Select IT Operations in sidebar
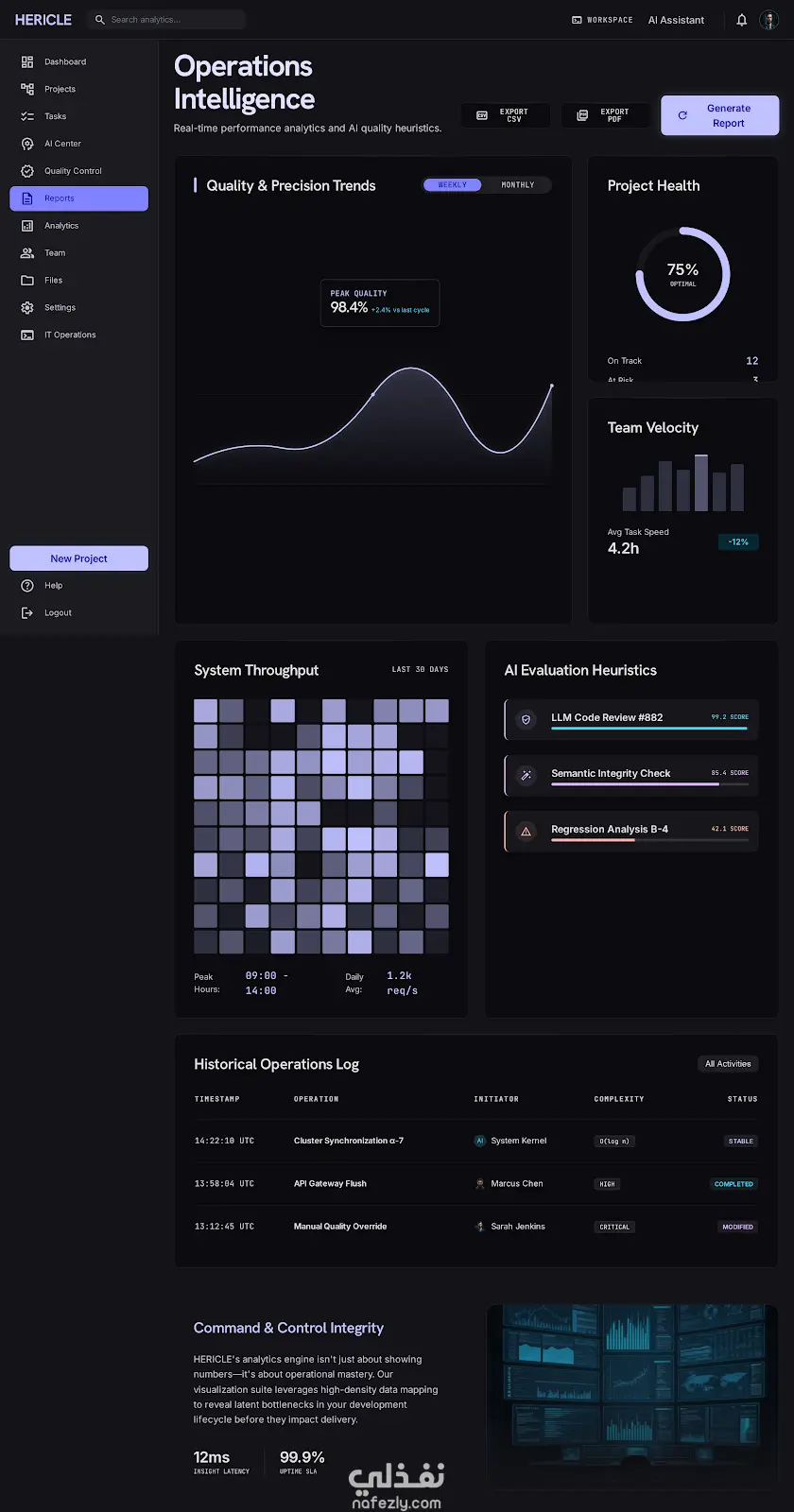 pyautogui.click(x=79, y=335)
